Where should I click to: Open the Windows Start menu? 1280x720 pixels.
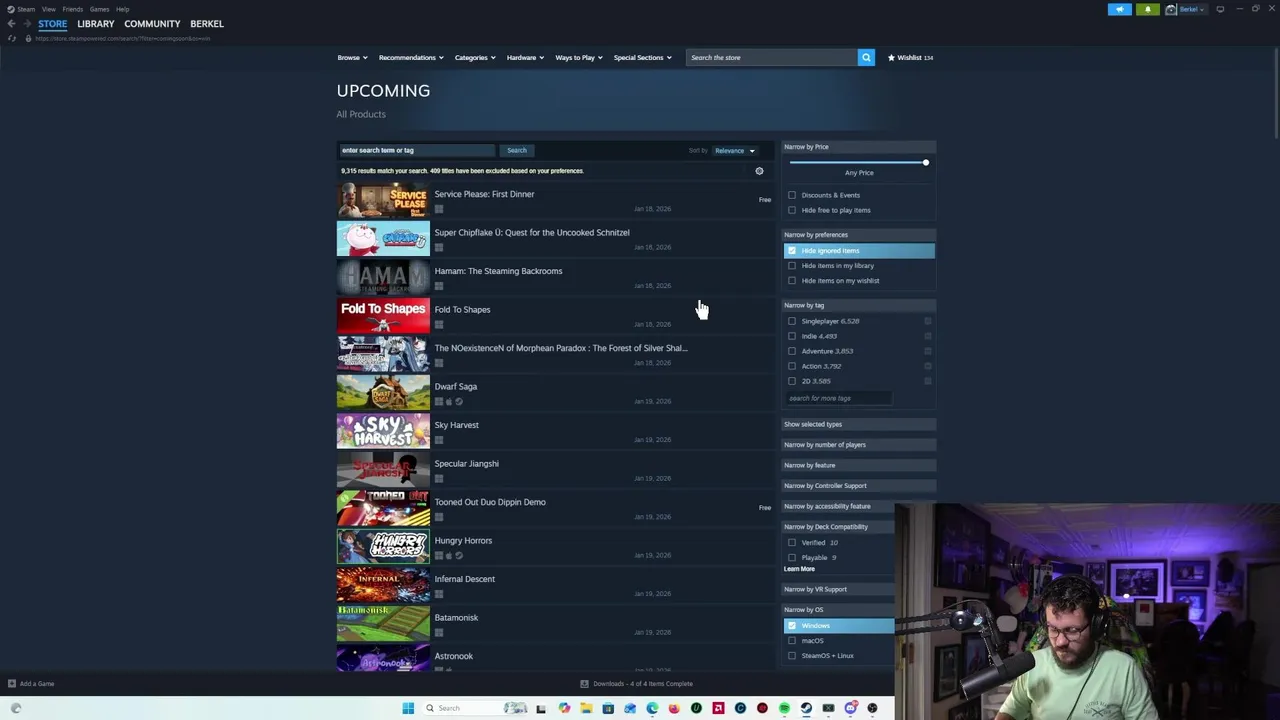408,708
